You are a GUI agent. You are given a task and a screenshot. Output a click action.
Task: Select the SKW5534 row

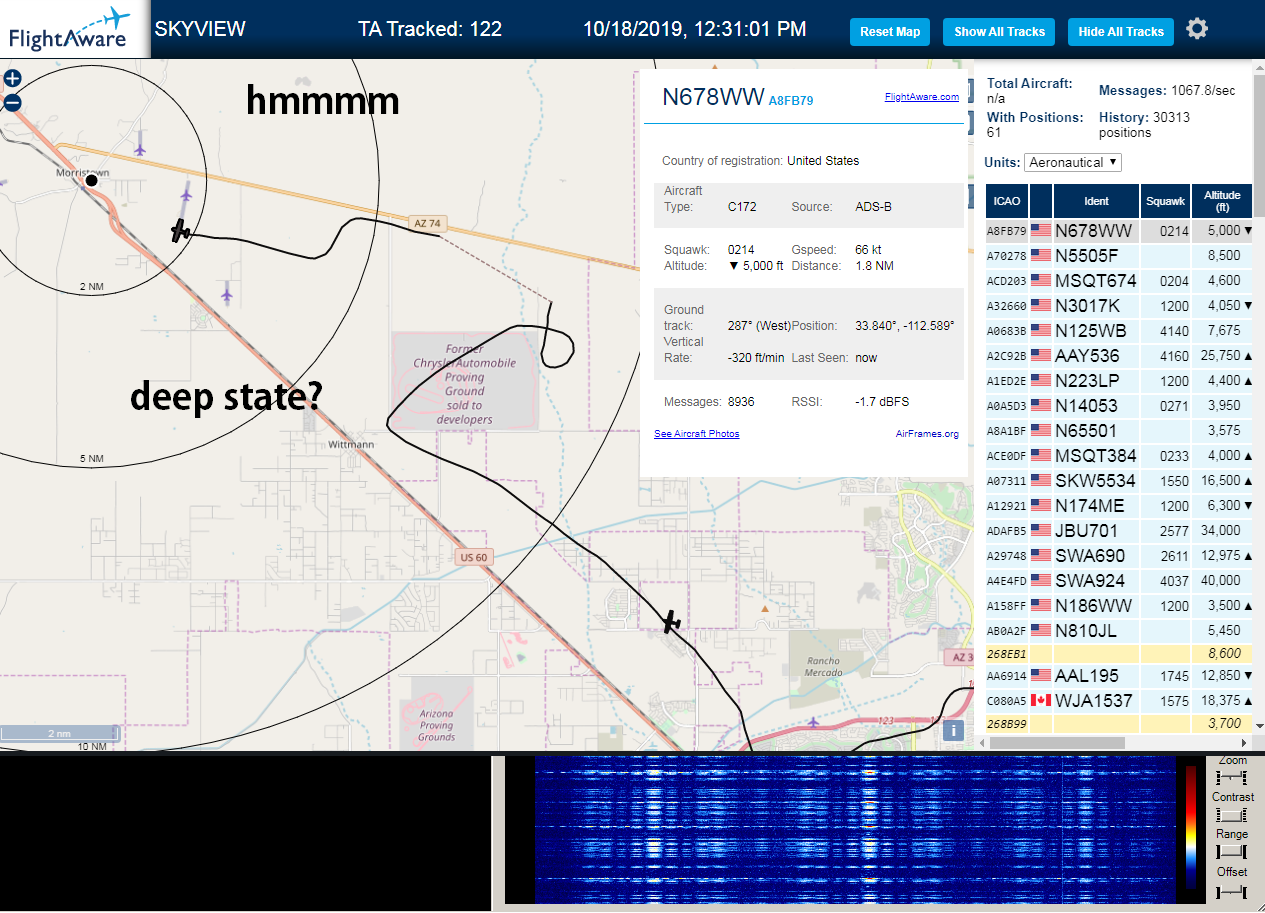pyautogui.click(x=1119, y=480)
